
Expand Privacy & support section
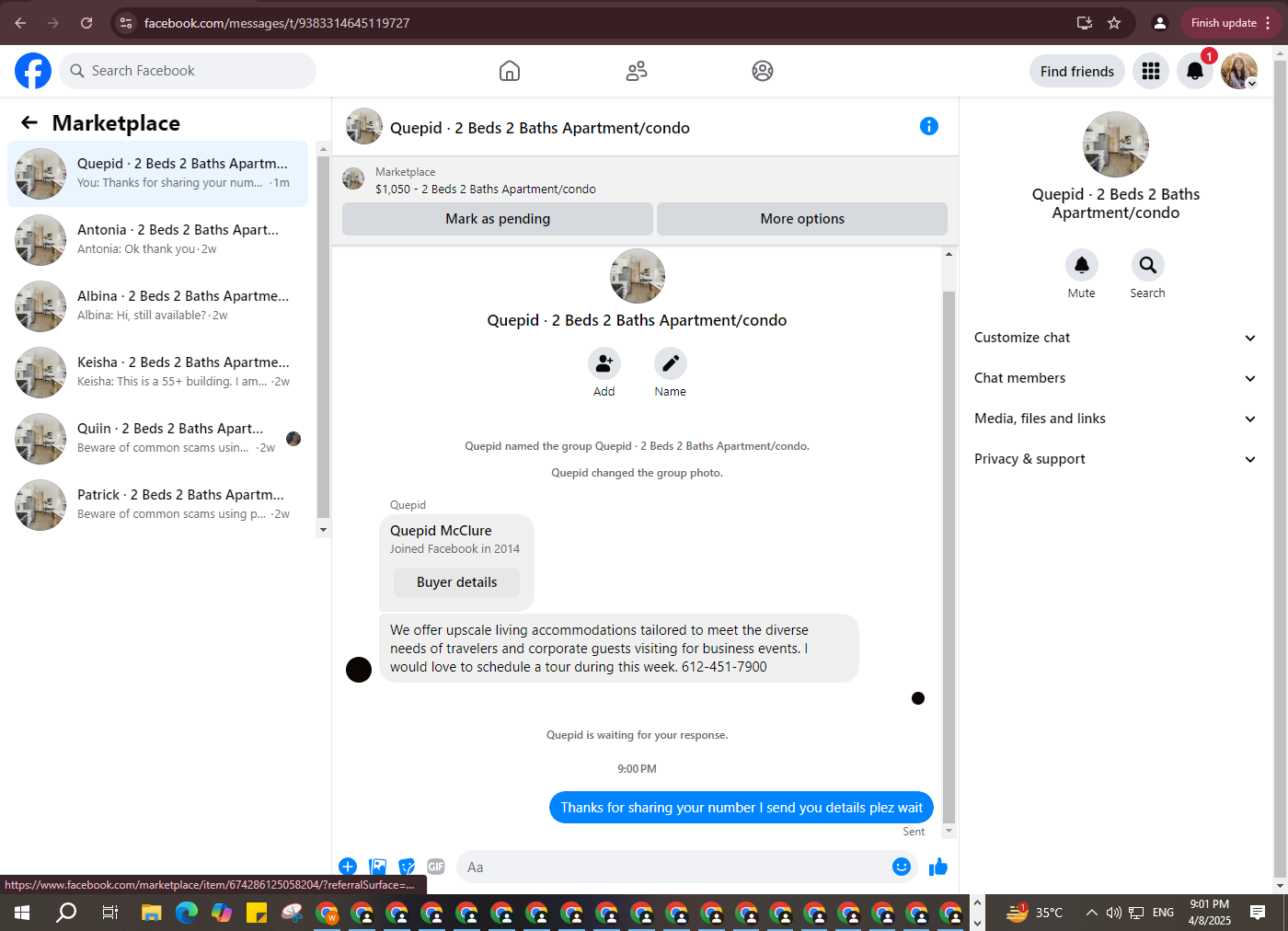pos(1115,459)
